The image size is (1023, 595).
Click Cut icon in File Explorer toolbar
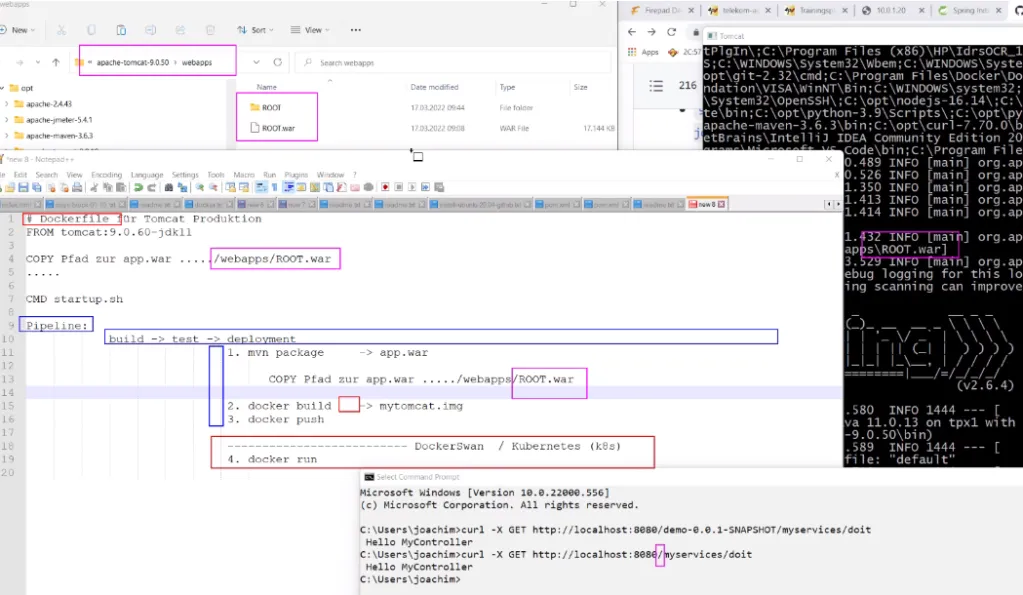pos(61,30)
